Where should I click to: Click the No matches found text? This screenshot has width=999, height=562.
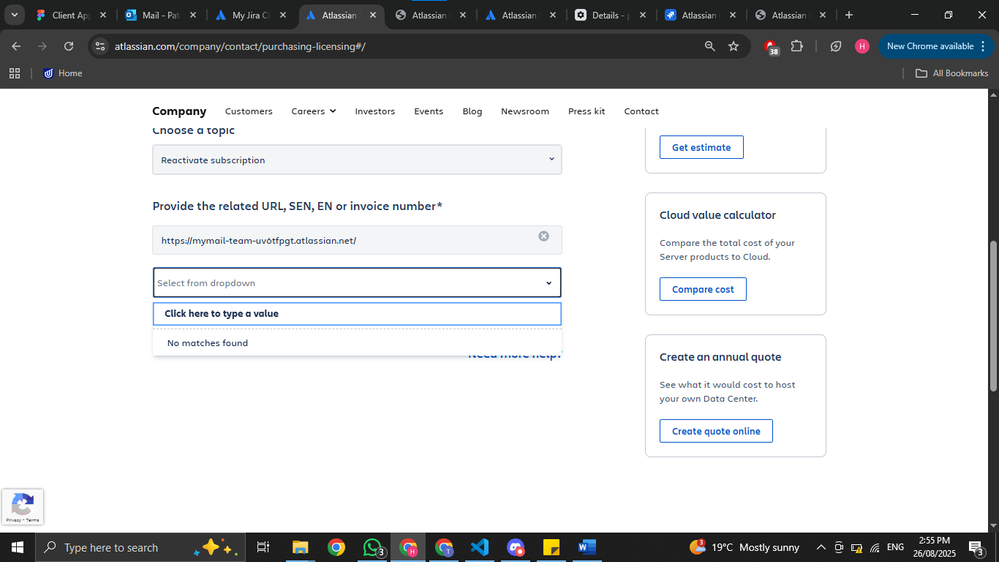(x=208, y=343)
